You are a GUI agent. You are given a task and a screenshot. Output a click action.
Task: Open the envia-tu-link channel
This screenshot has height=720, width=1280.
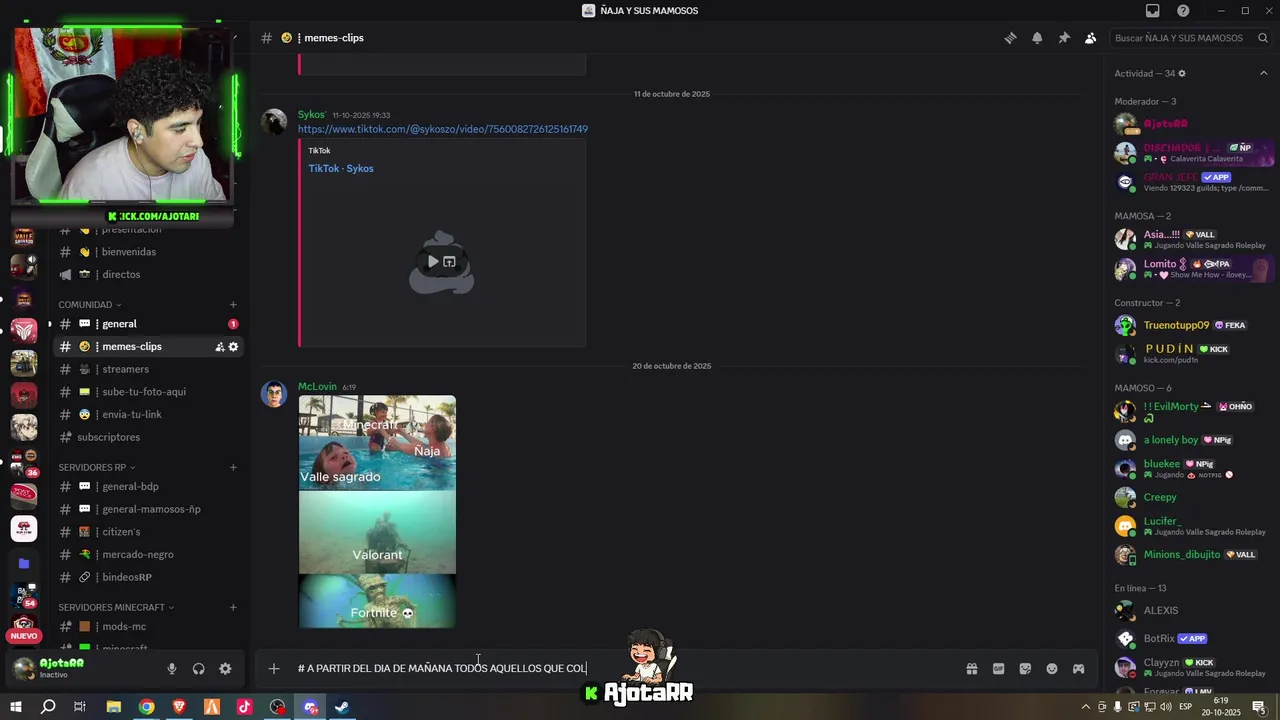[x=147, y=414]
